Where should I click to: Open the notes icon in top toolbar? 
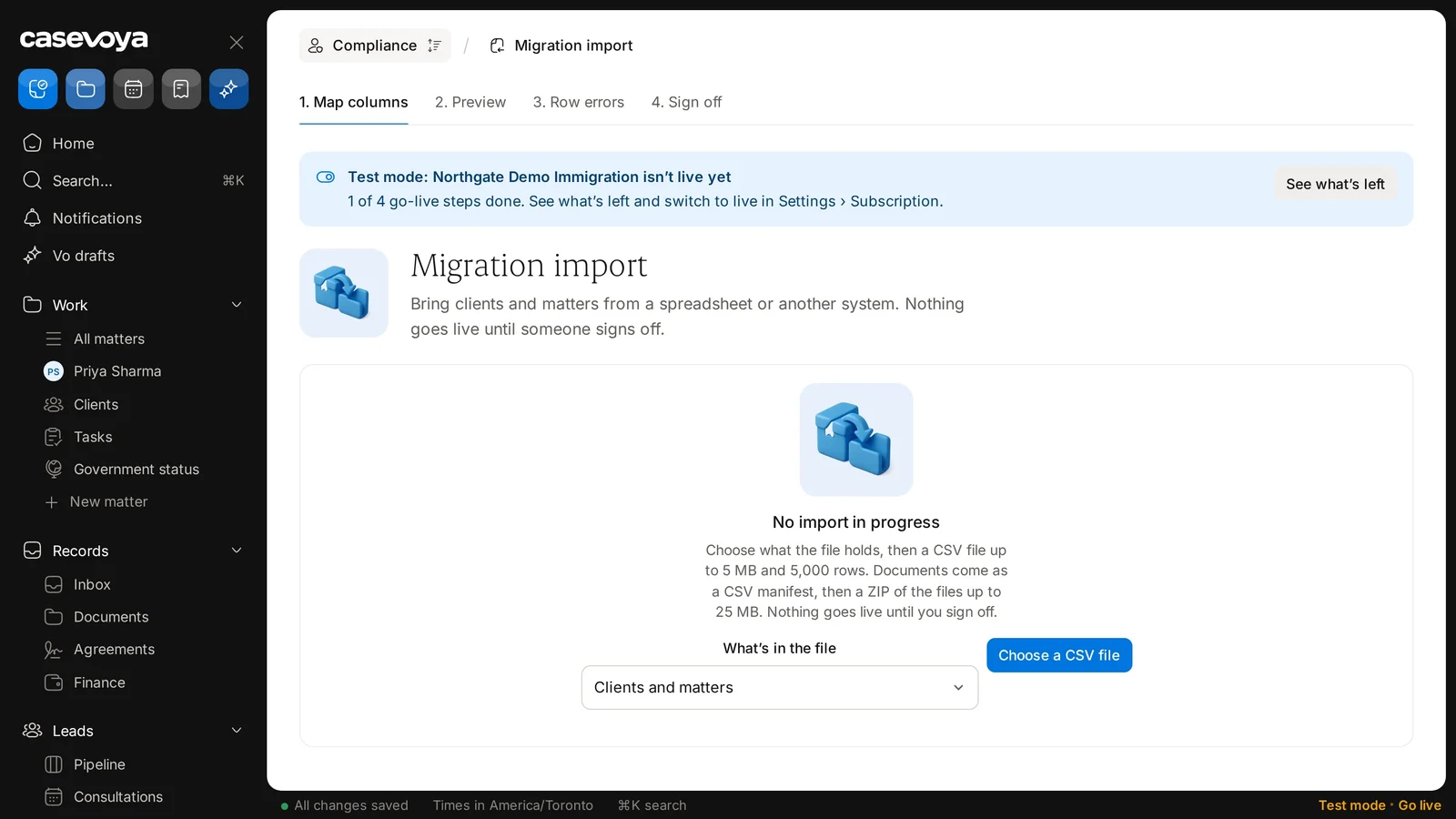(x=181, y=89)
